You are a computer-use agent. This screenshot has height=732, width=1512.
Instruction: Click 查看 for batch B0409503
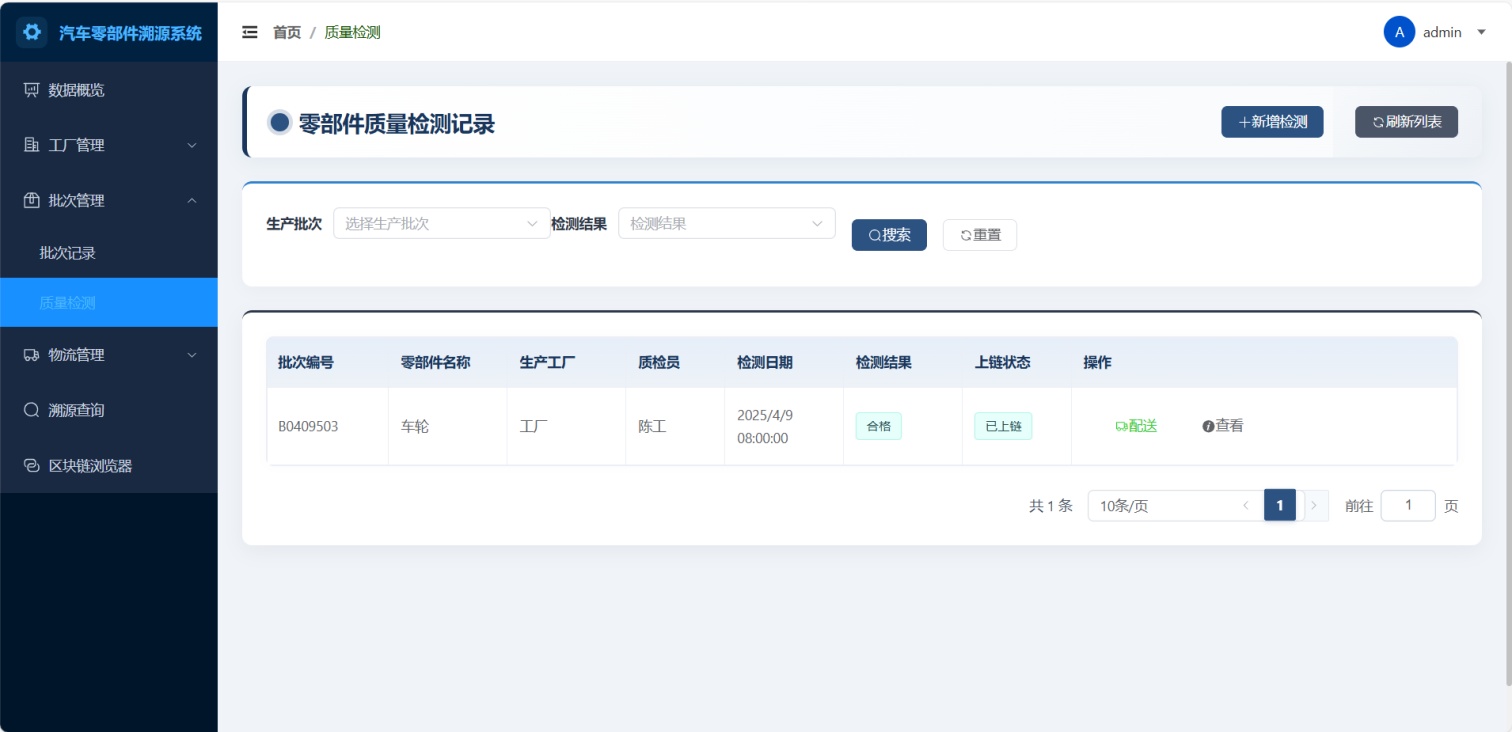click(1223, 426)
